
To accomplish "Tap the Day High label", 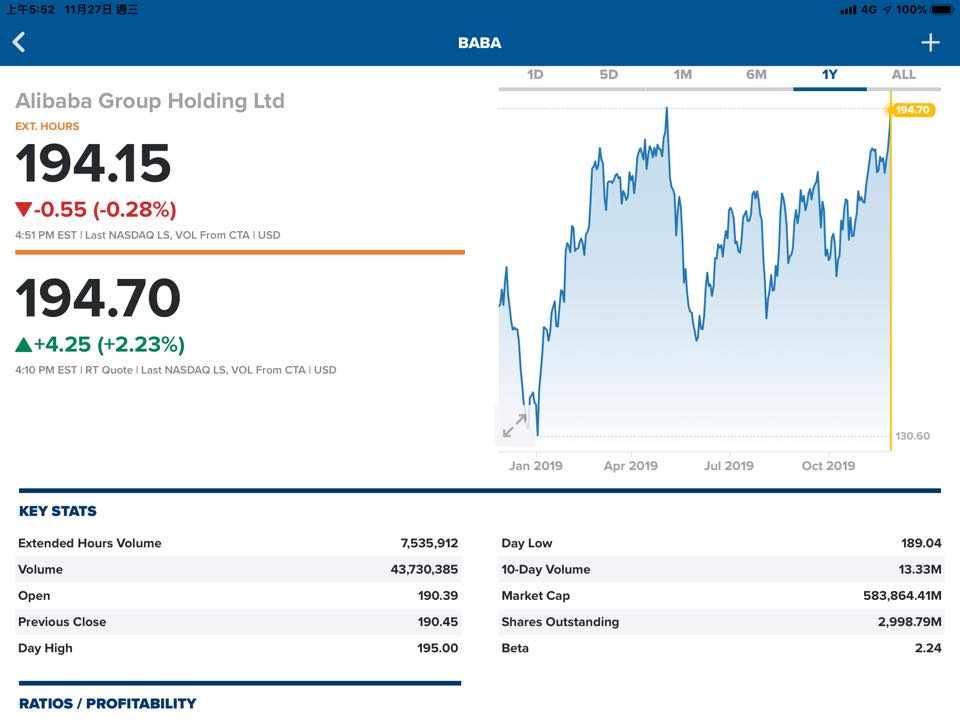I will (x=45, y=648).
